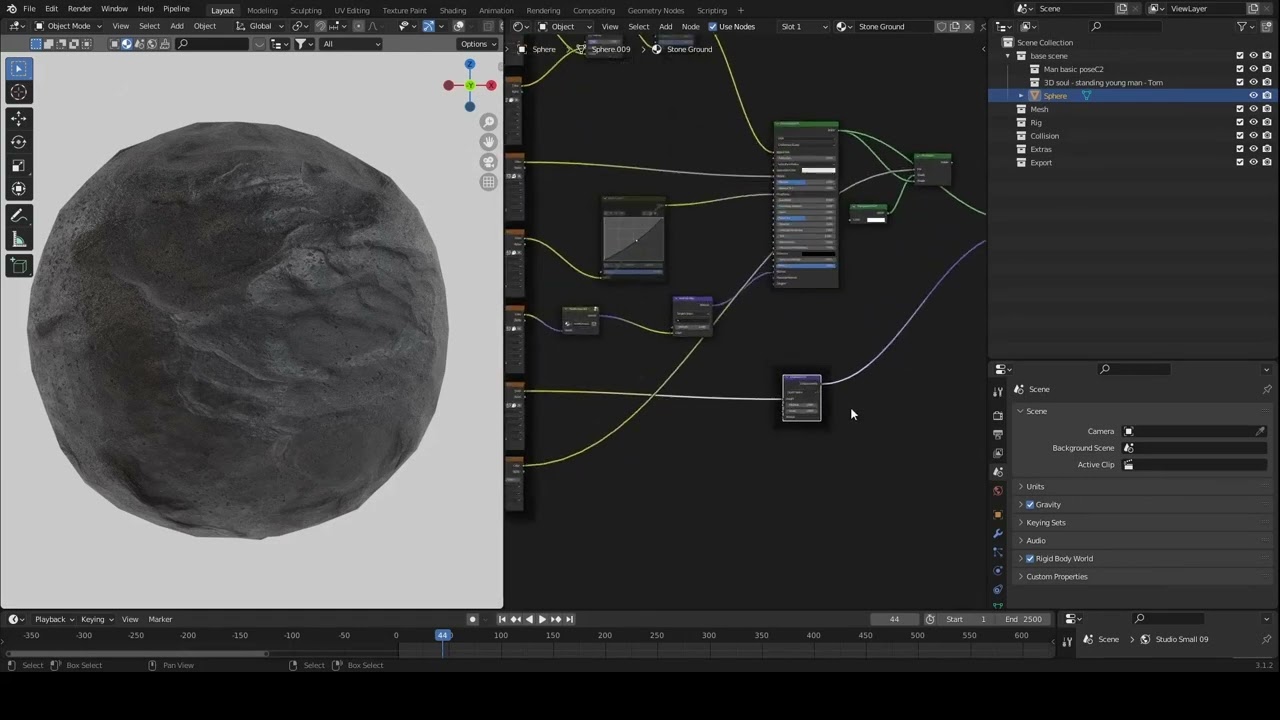Choose the Measure ruler tool
This screenshot has height=720, width=1280.
pos(18,240)
